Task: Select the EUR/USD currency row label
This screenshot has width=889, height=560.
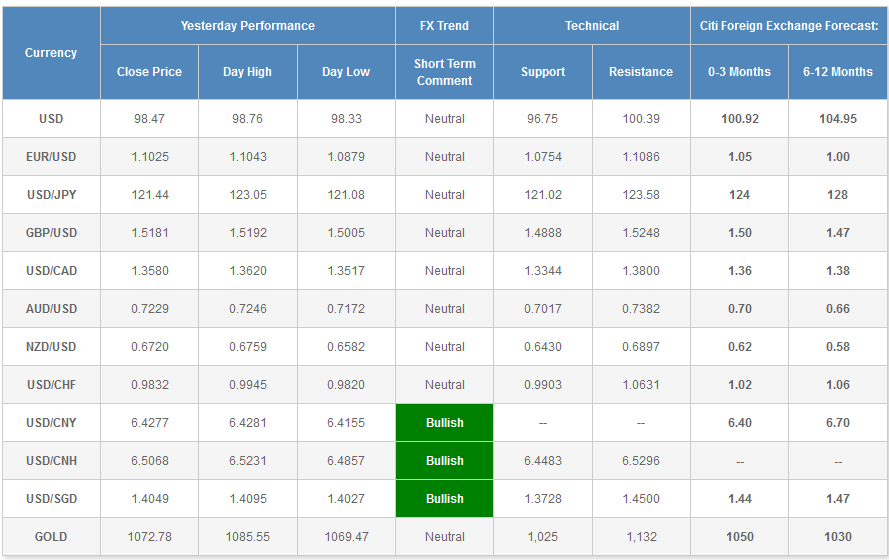Action: tap(51, 157)
